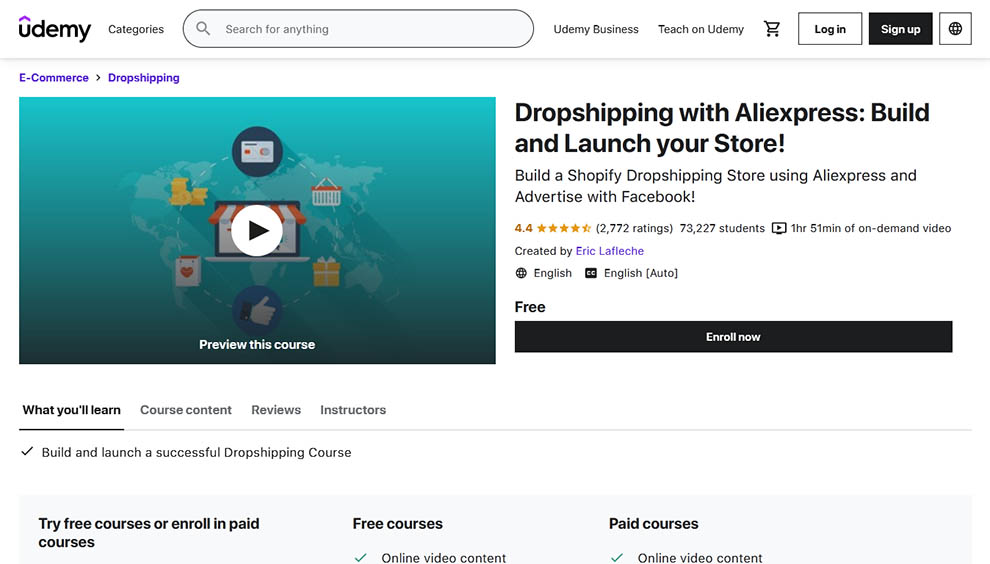The width and height of the screenshot is (990, 564).
Task: Go to E-Commerce breadcrumb
Action: [x=54, y=78]
